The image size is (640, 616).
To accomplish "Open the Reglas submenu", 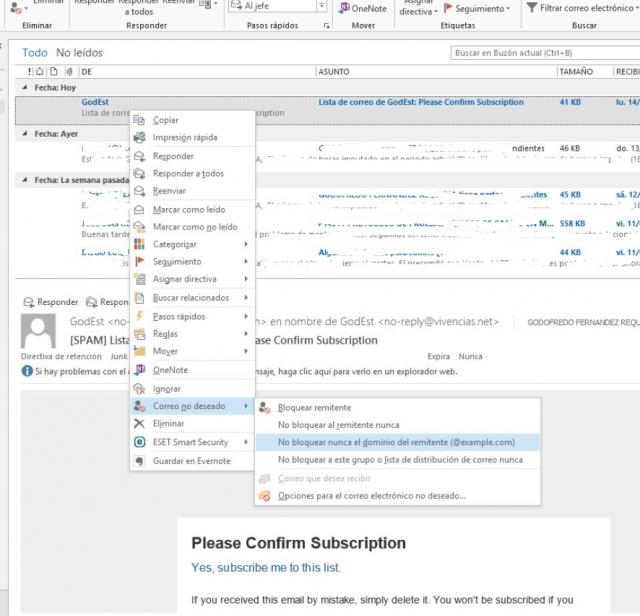I will [x=192, y=334].
